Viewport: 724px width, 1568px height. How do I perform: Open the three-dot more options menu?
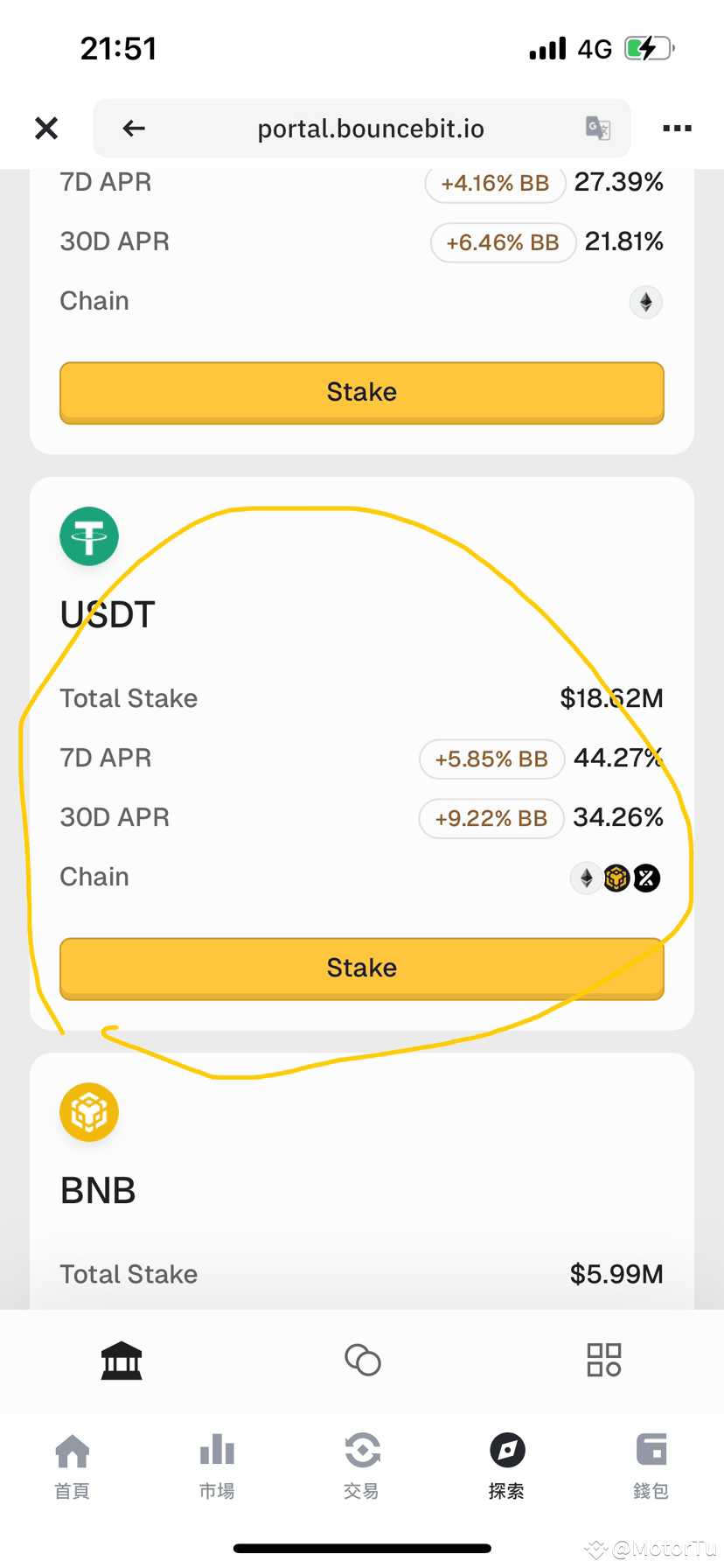coord(677,129)
